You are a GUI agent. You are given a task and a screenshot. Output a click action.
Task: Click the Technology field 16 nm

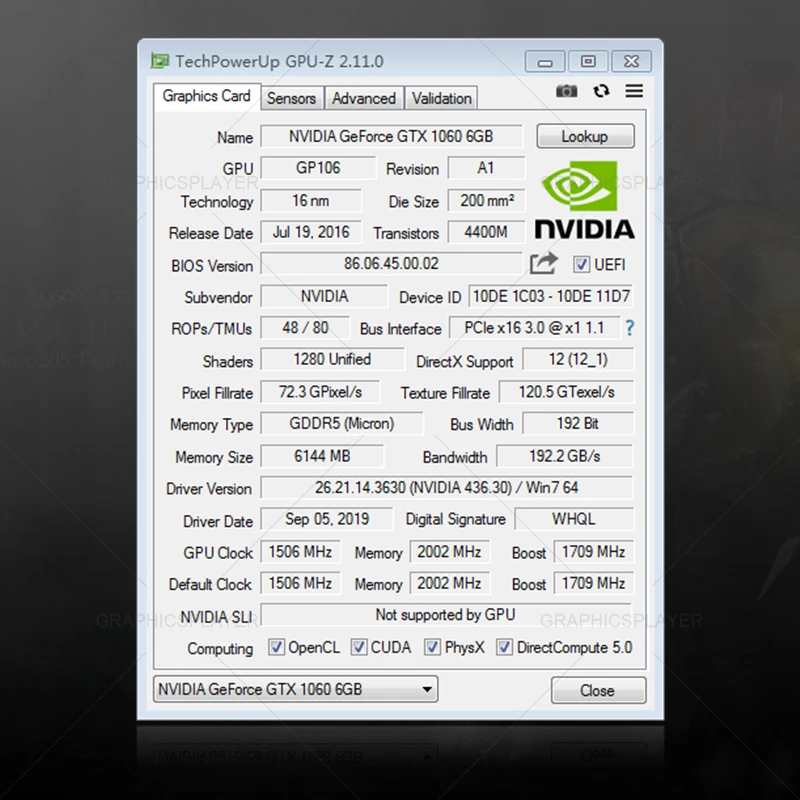coord(311,201)
